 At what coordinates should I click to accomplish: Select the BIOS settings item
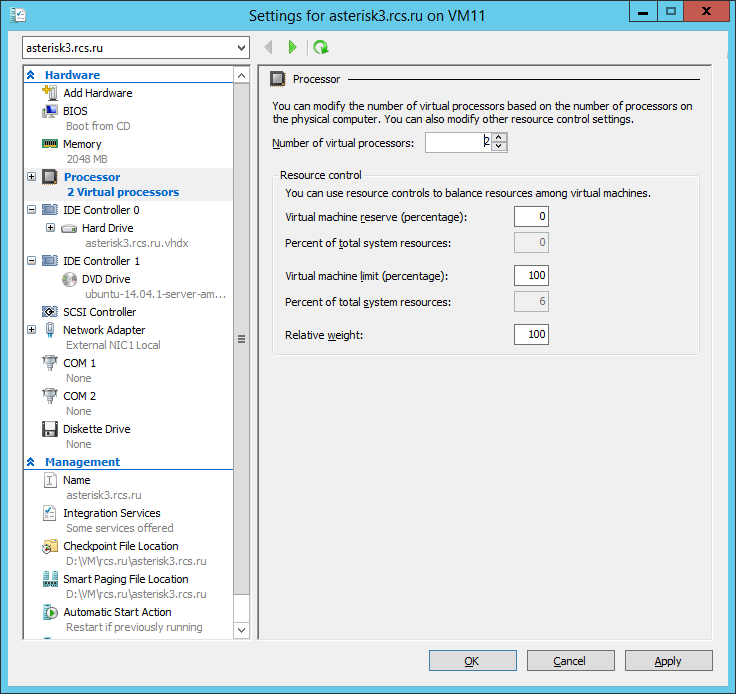[x=75, y=111]
